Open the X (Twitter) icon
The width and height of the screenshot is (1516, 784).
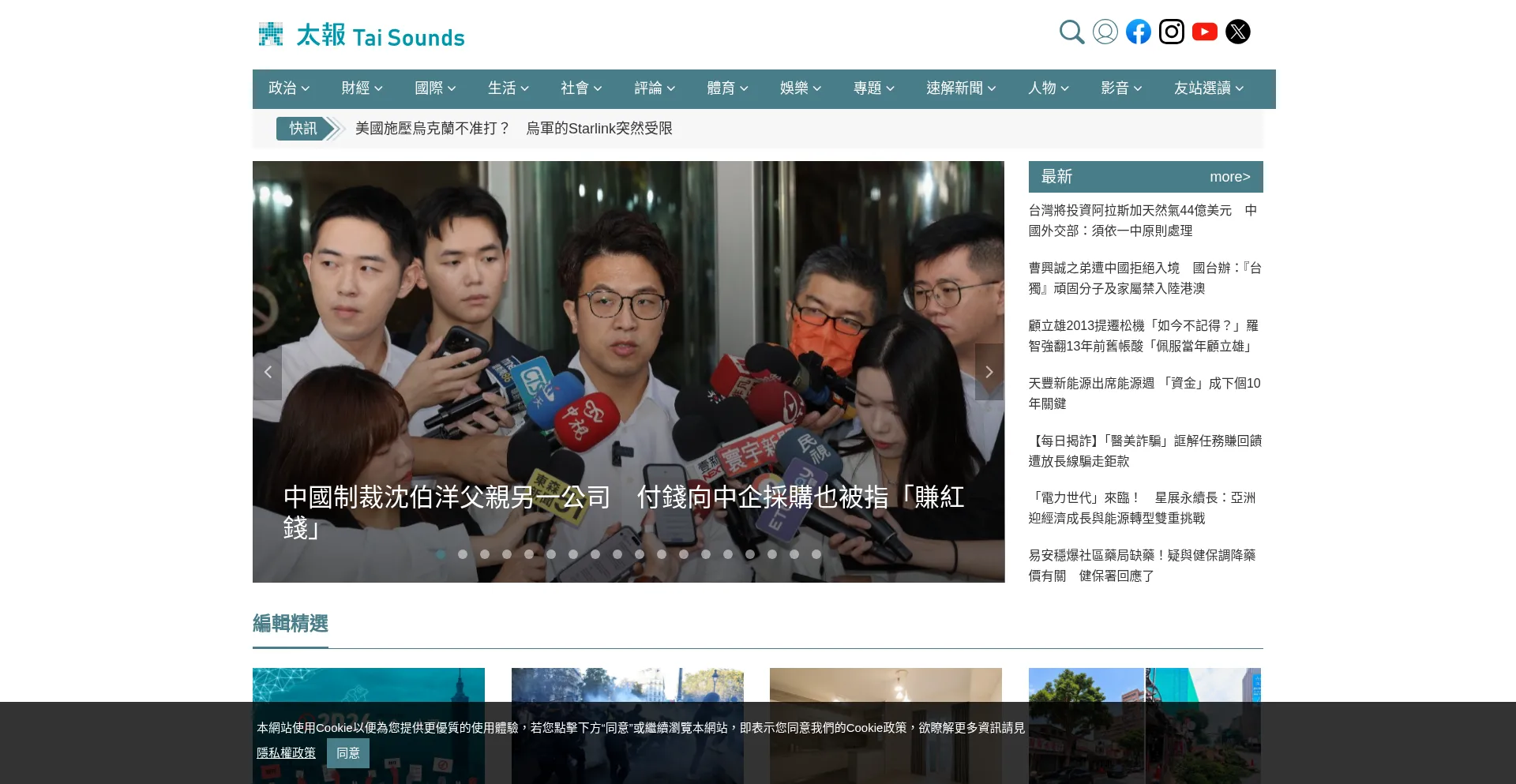click(1238, 32)
